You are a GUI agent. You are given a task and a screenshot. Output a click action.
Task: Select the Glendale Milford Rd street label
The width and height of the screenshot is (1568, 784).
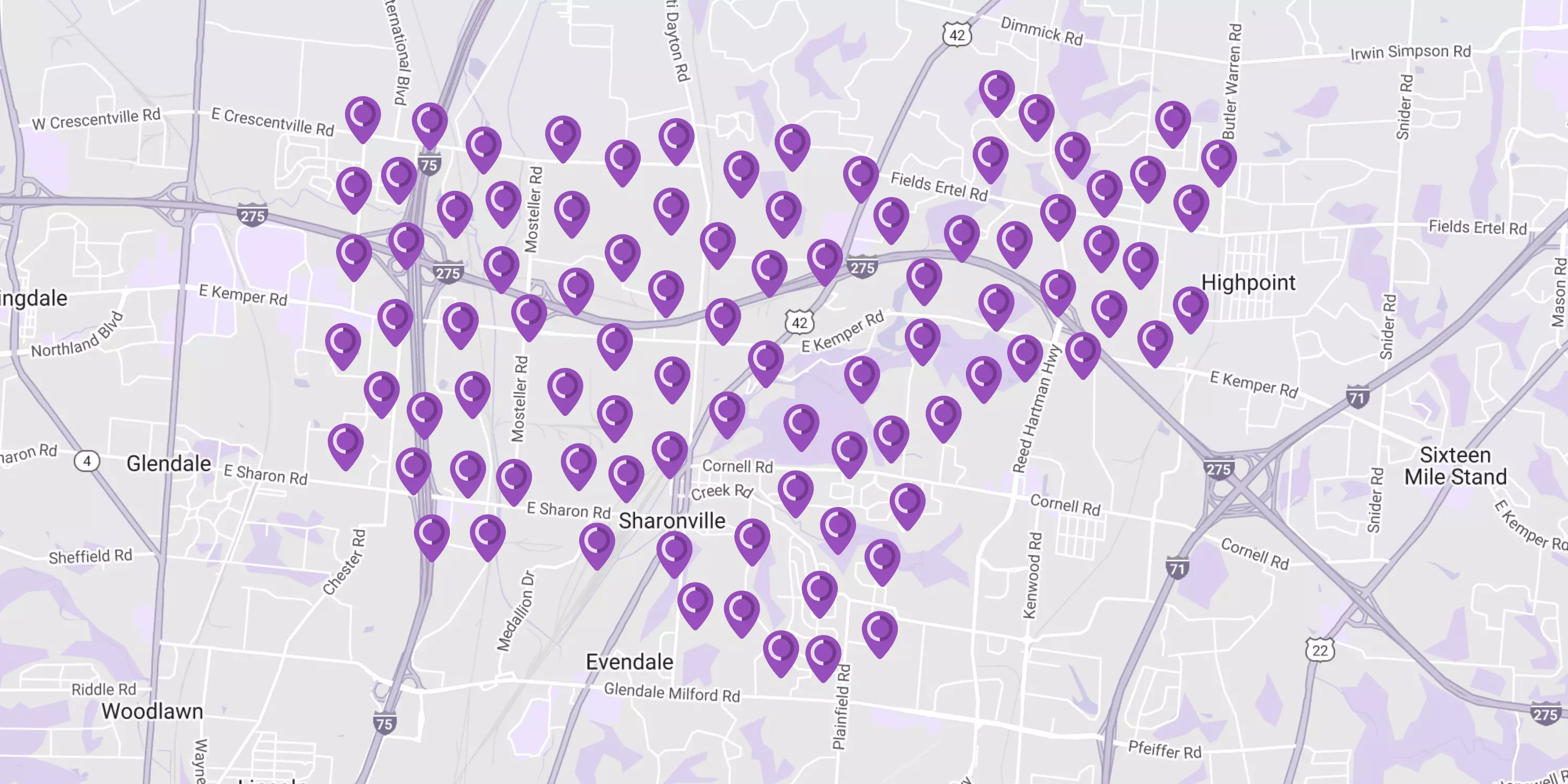pos(672,693)
